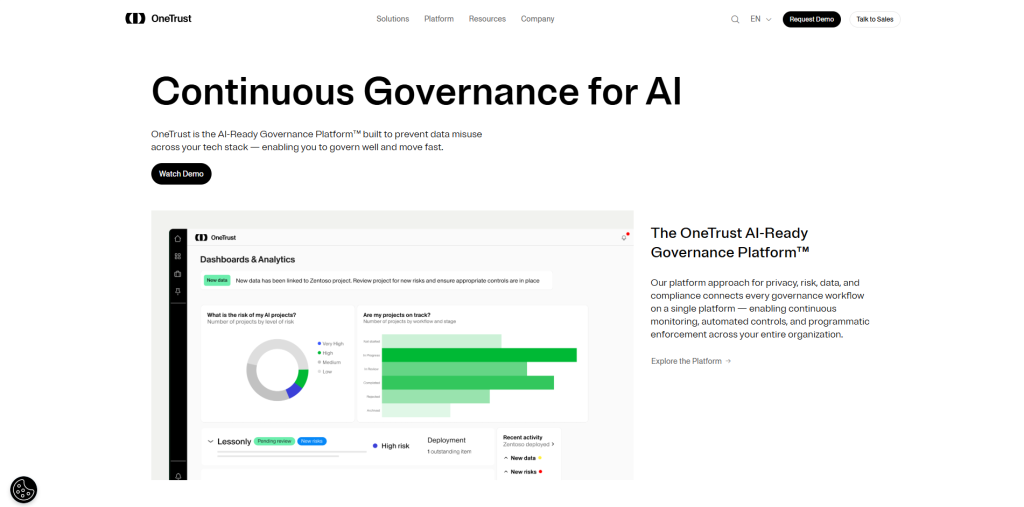Click the home icon in dashboard sidebar
1024x507 pixels.
point(178,238)
